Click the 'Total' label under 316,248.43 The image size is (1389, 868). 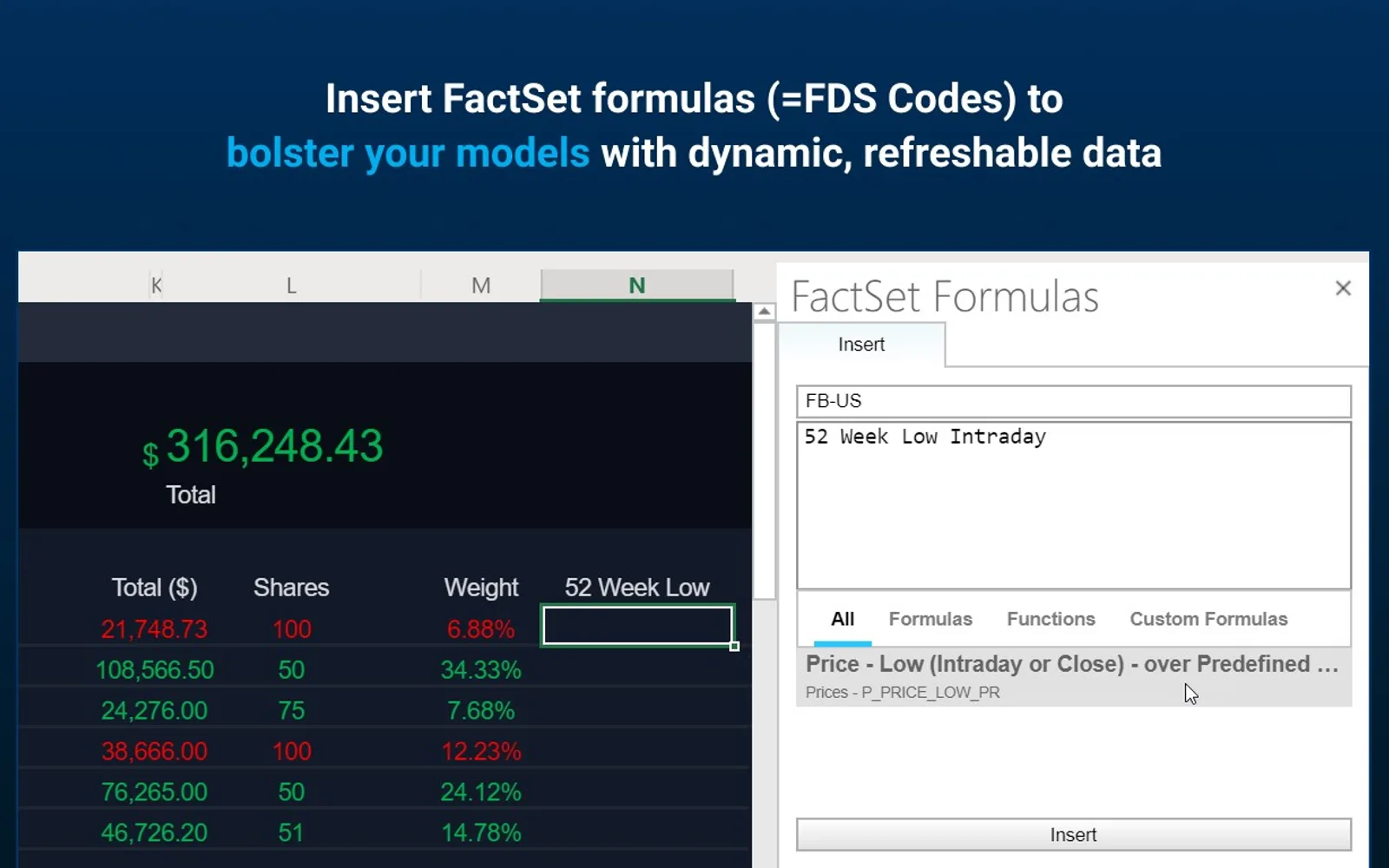pos(191,495)
